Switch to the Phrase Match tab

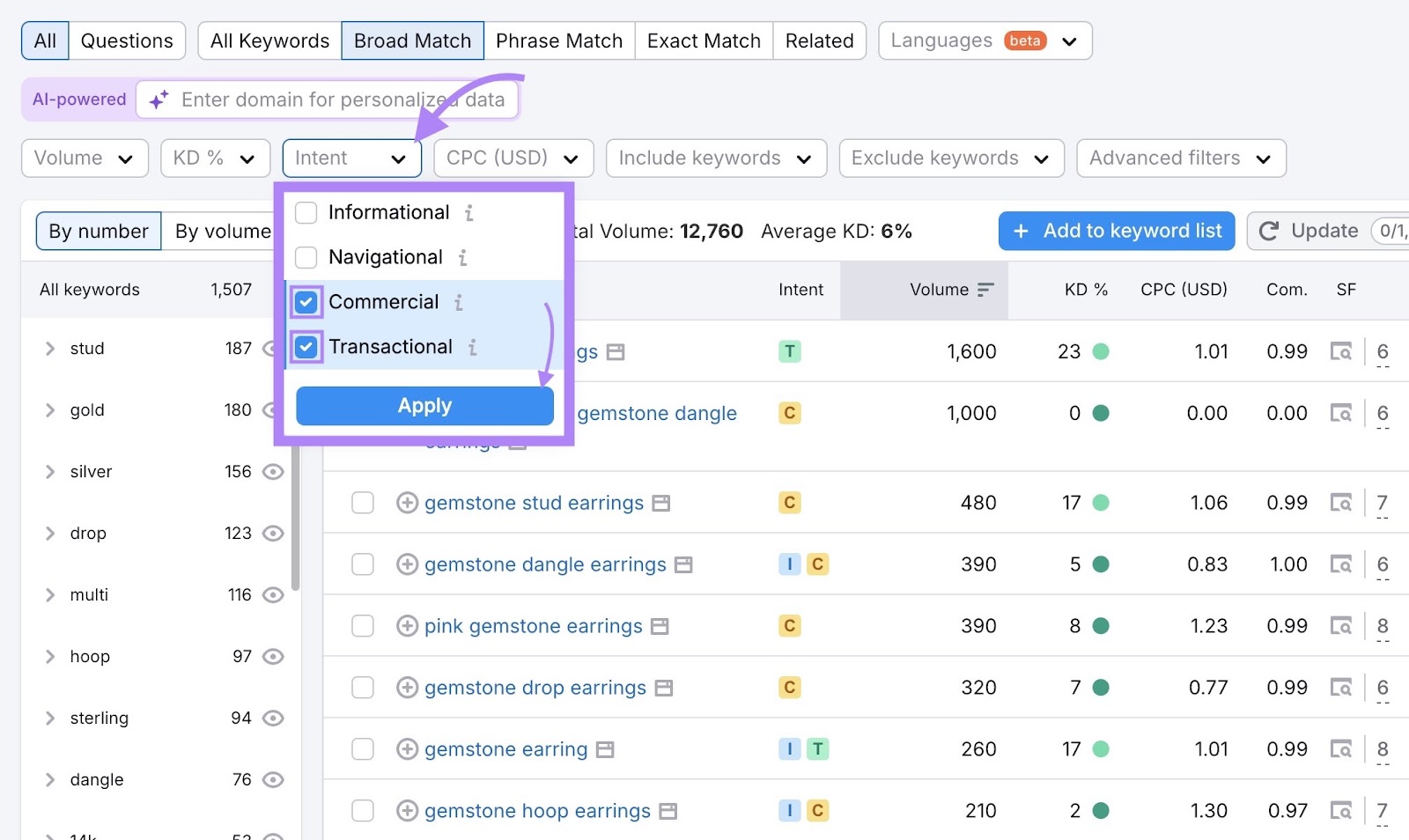tap(559, 41)
